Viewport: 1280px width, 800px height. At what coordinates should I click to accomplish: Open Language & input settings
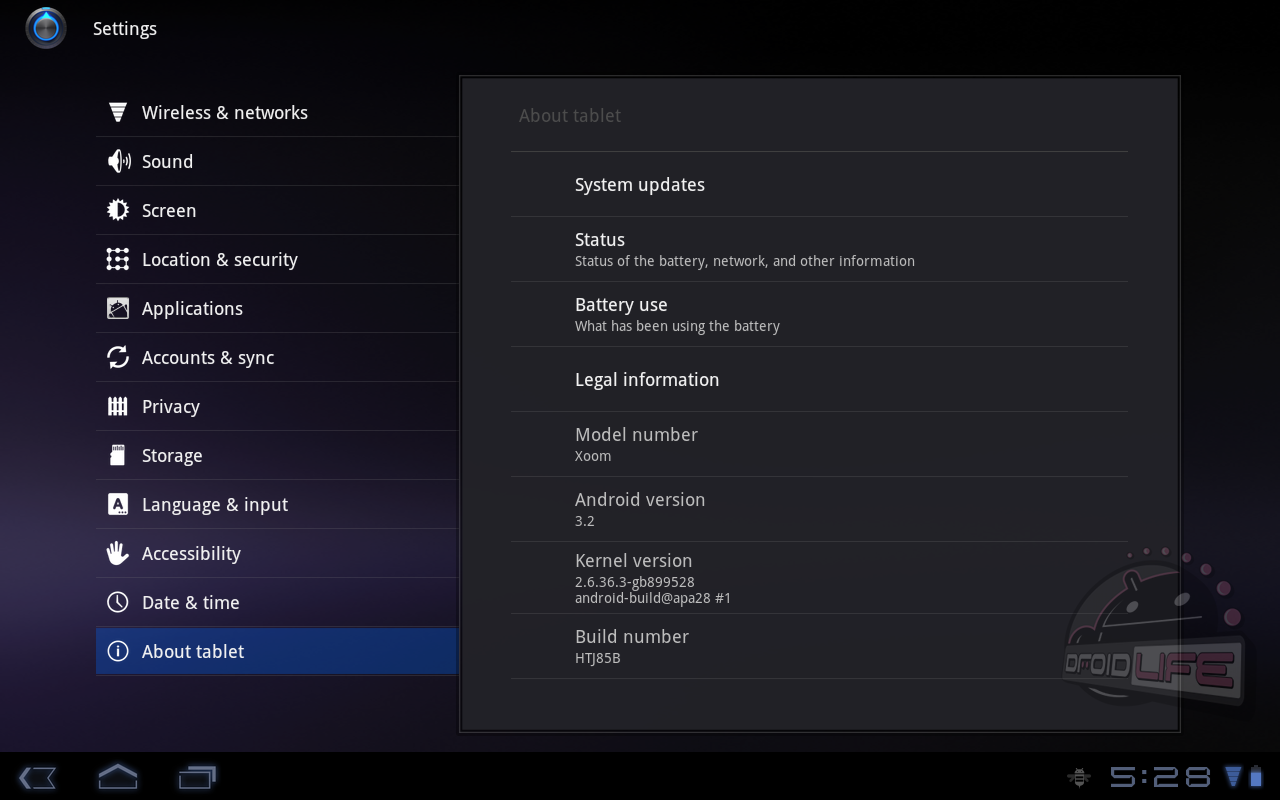pyautogui.click(x=215, y=504)
